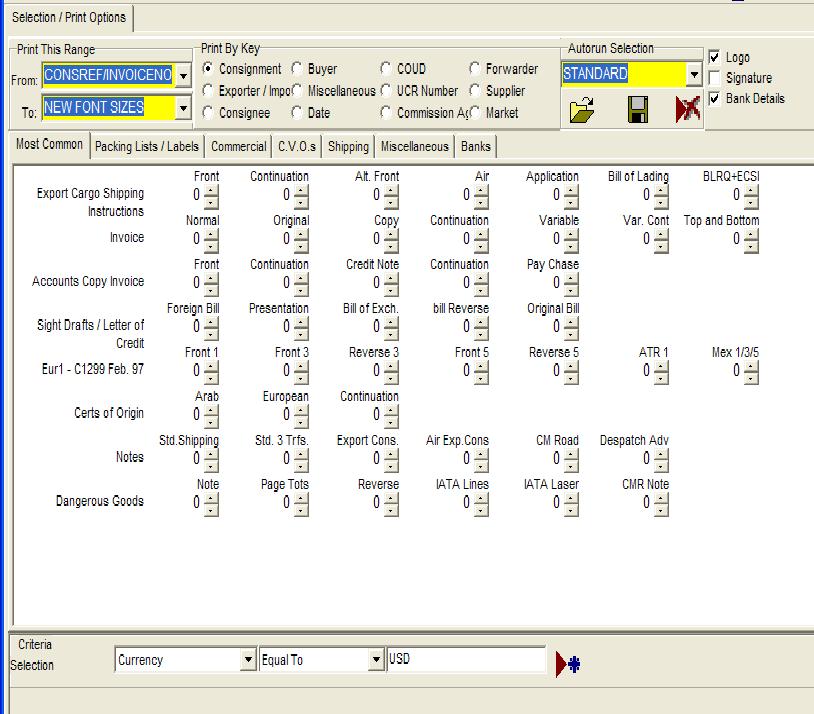Click the red X delete autorun icon

(x=687, y=110)
